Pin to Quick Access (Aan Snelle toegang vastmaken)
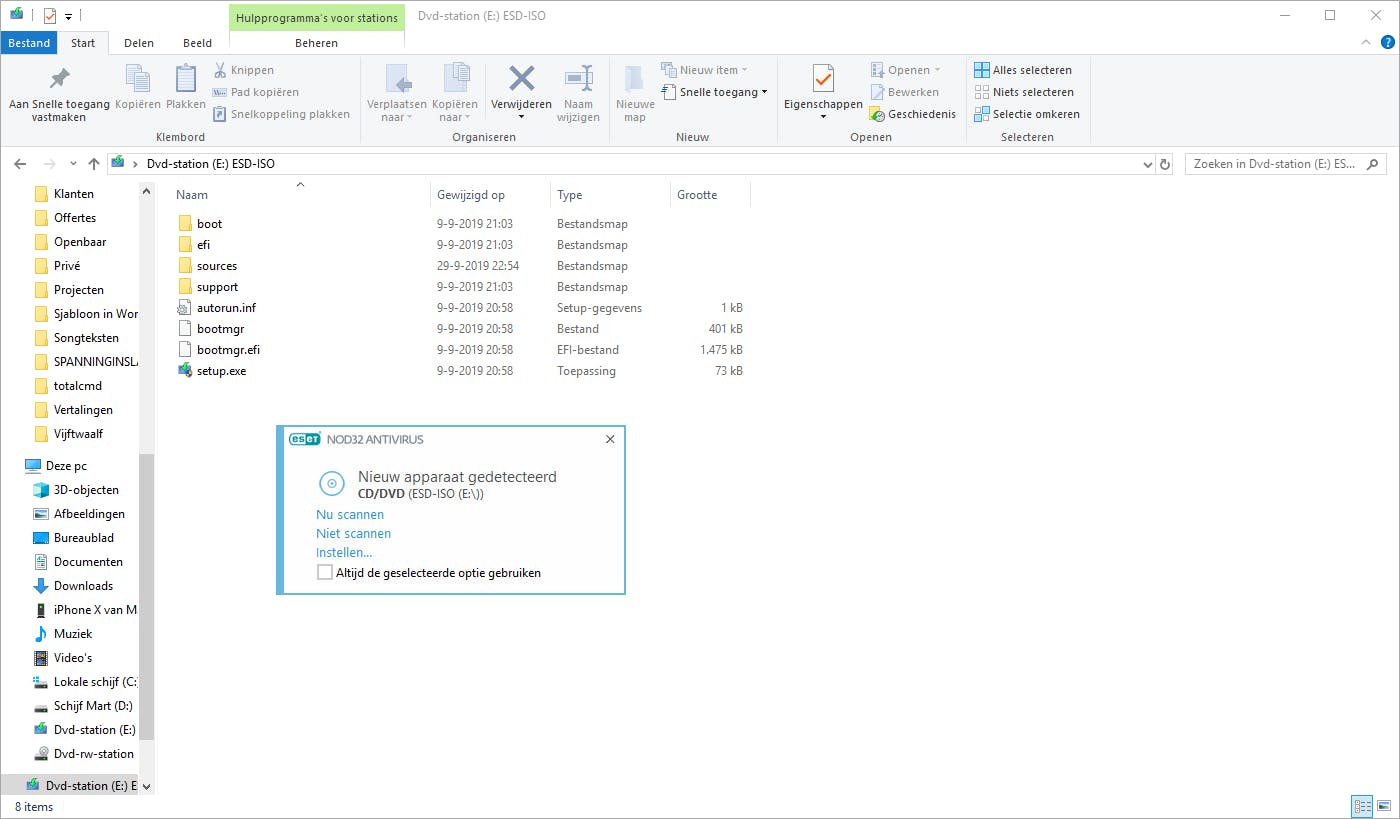 click(60, 93)
